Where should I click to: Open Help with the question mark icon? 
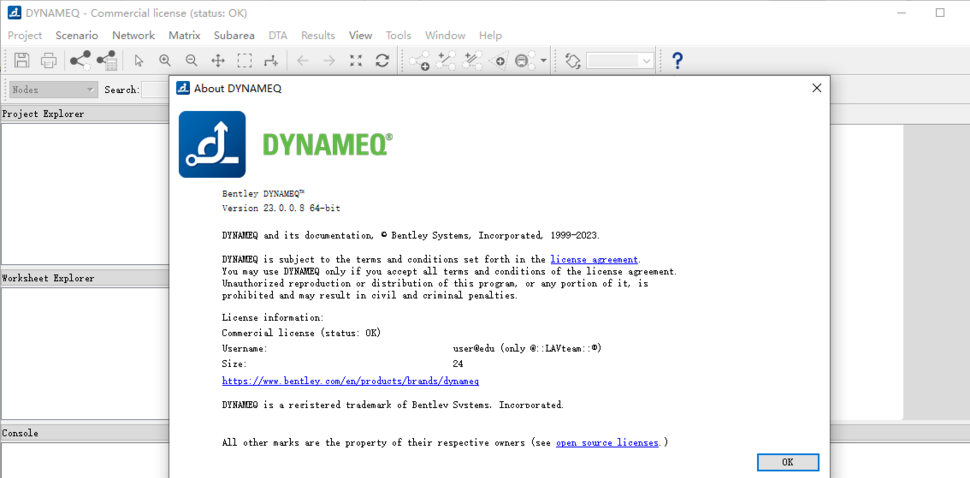click(677, 61)
